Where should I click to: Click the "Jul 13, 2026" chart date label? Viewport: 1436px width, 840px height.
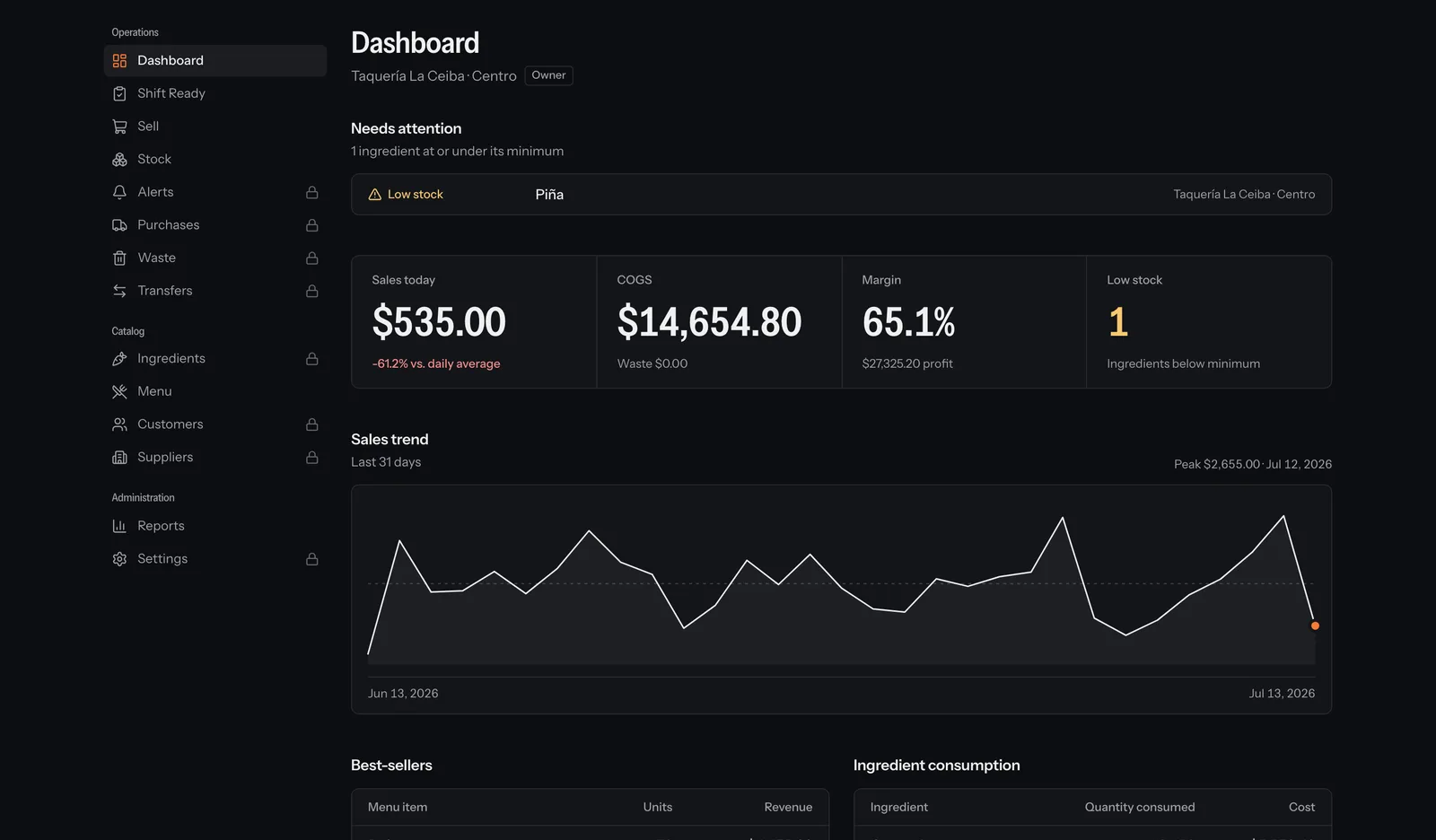click(1282, 694)
